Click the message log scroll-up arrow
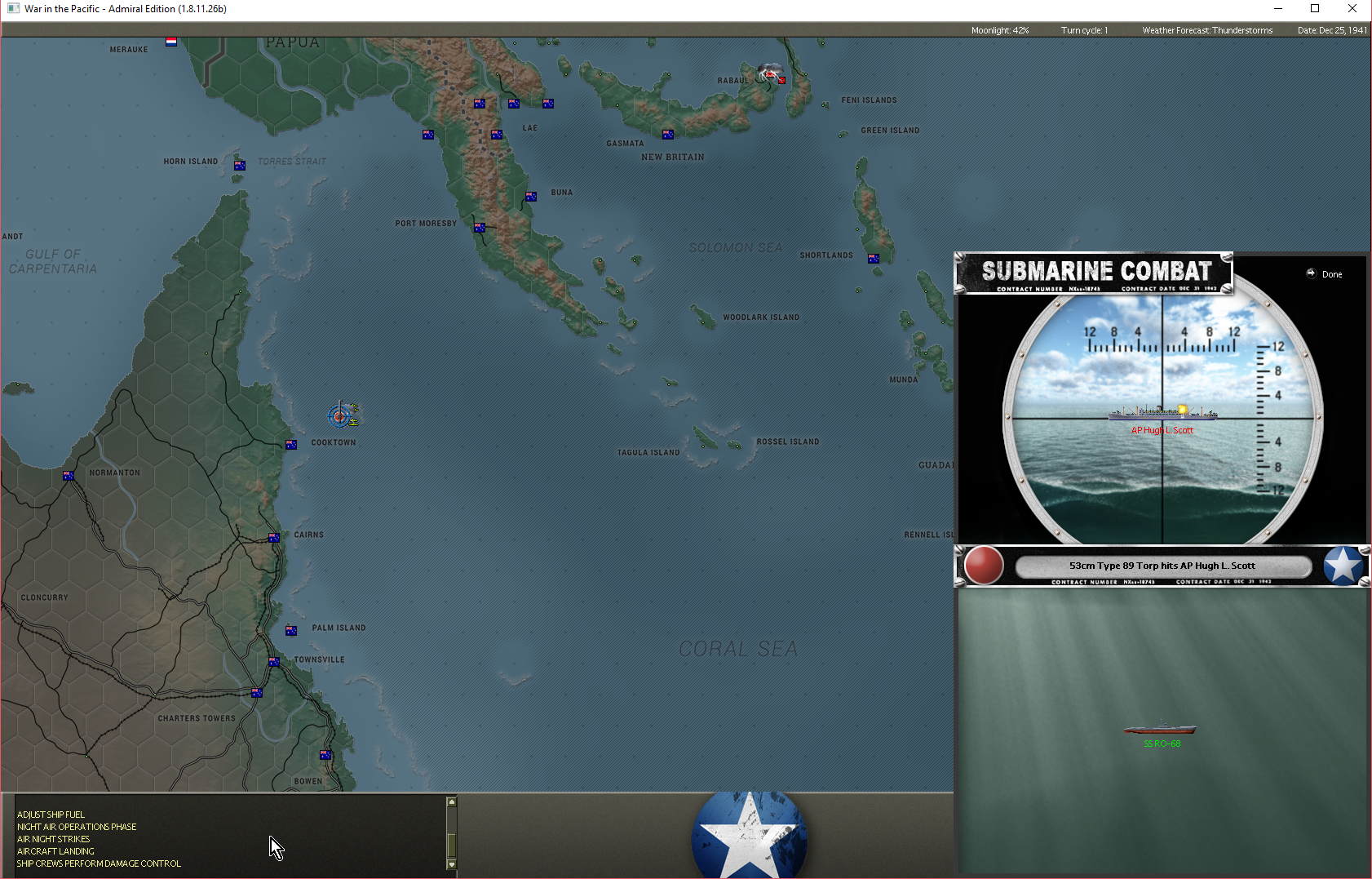The image size is (1372, 879). pyautogui.click(x=451, y=802)
